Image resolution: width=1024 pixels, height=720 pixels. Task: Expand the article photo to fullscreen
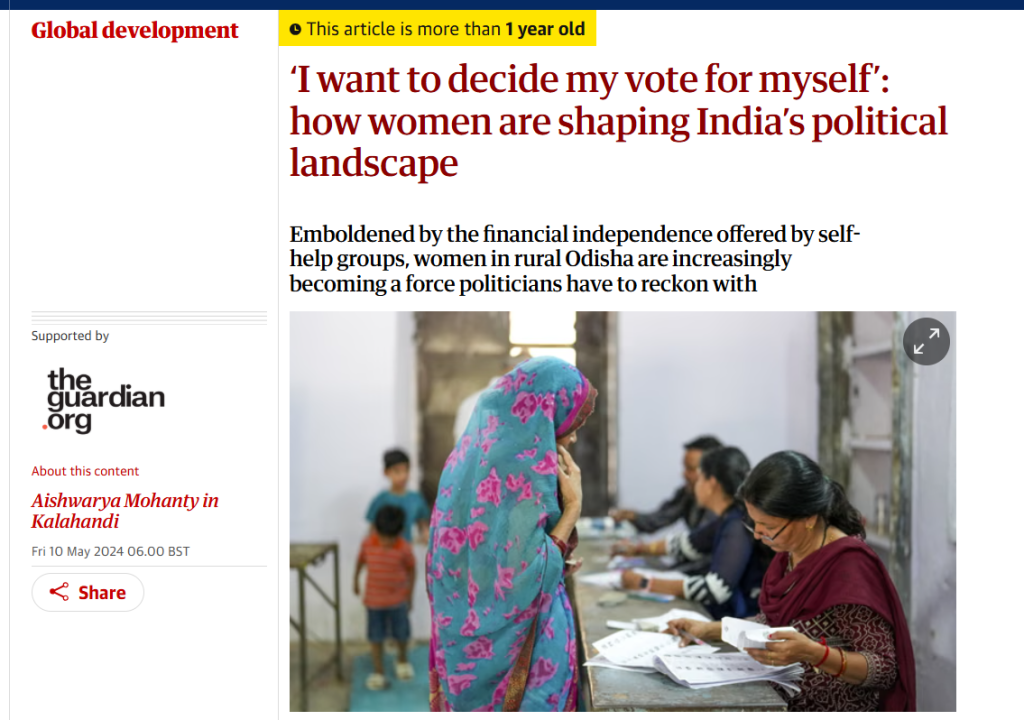point(926,342)
